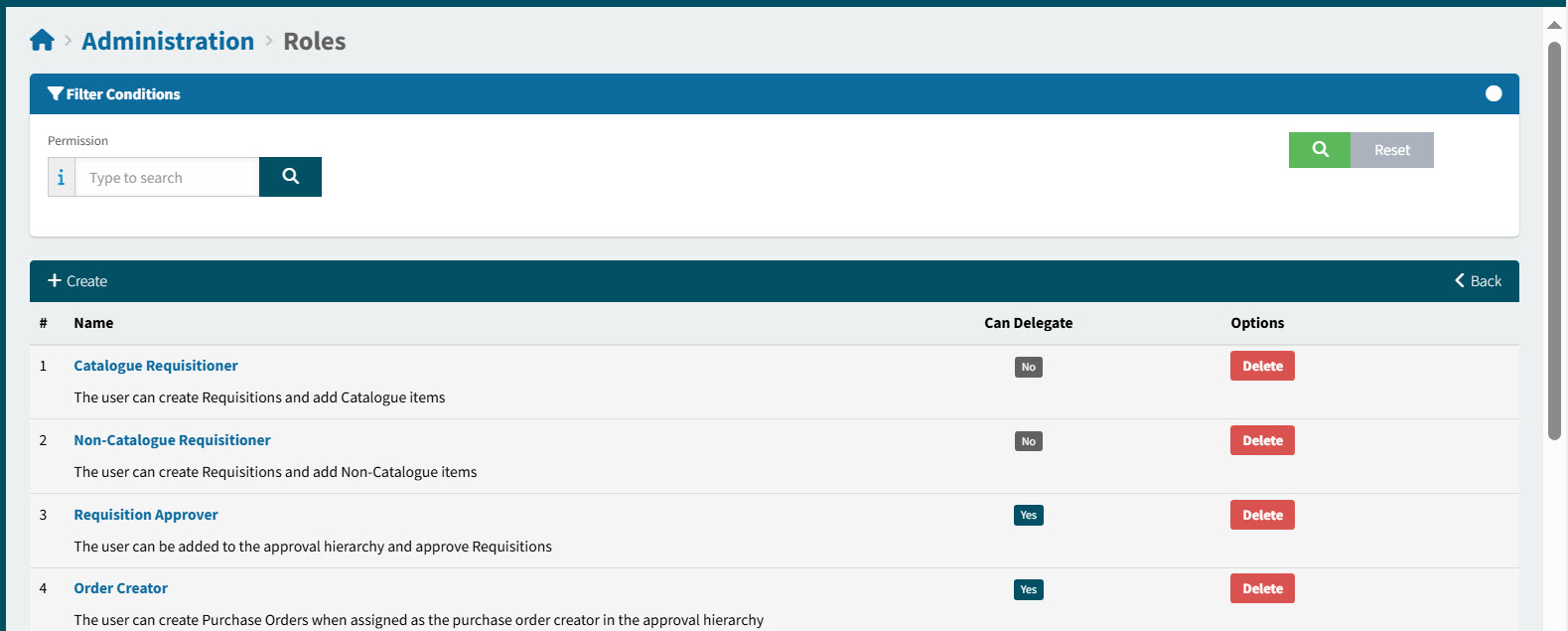Click the Create button with plus icon

77,281
